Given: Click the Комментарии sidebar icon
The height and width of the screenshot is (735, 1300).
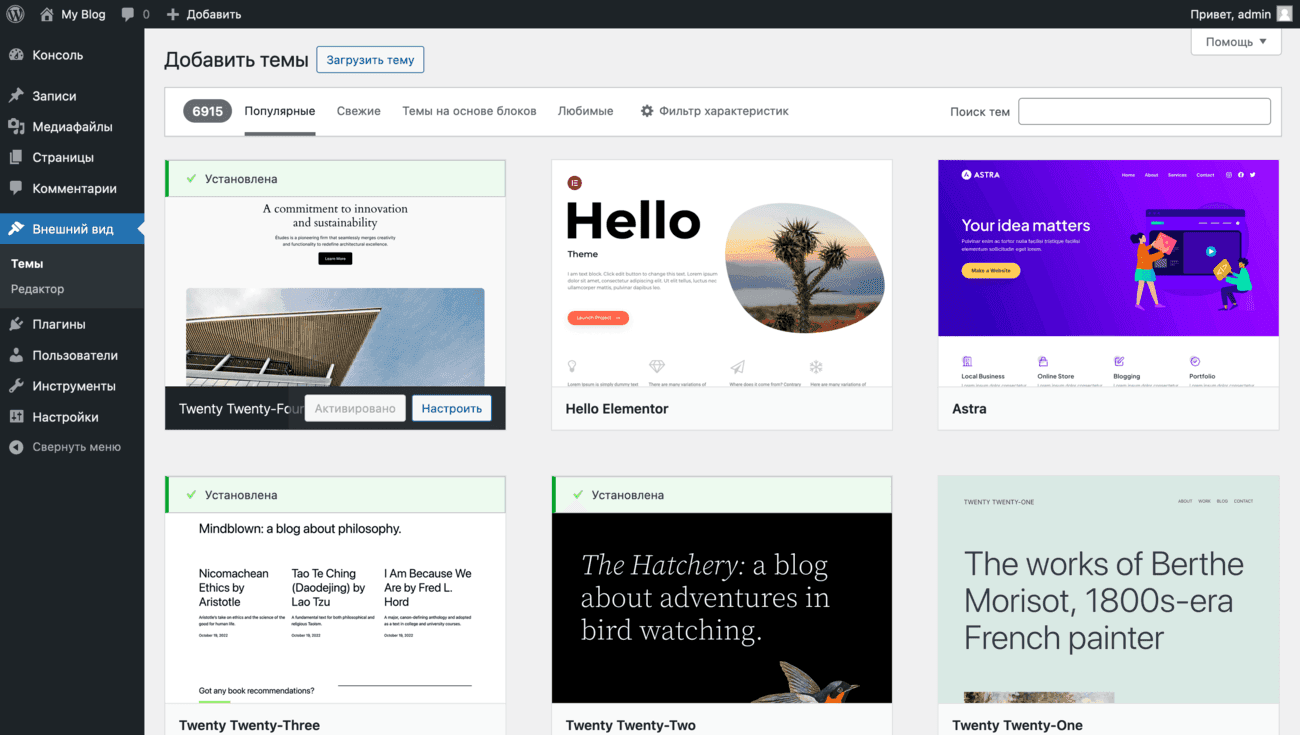Looking at the screenshot, I should coord(16,188).
